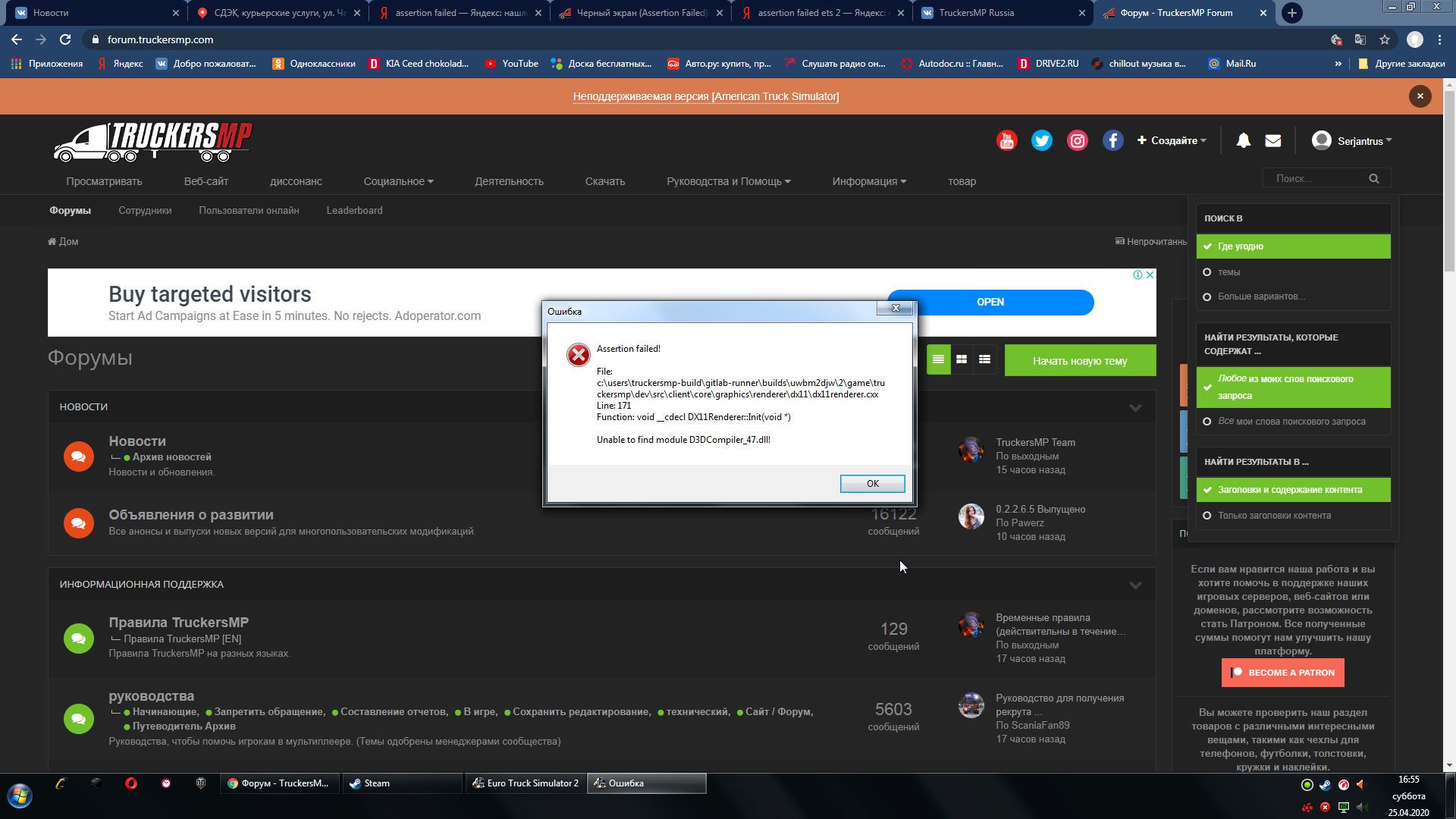
Task: Open the 'Социальное' menu item
Action: point(398,181)
